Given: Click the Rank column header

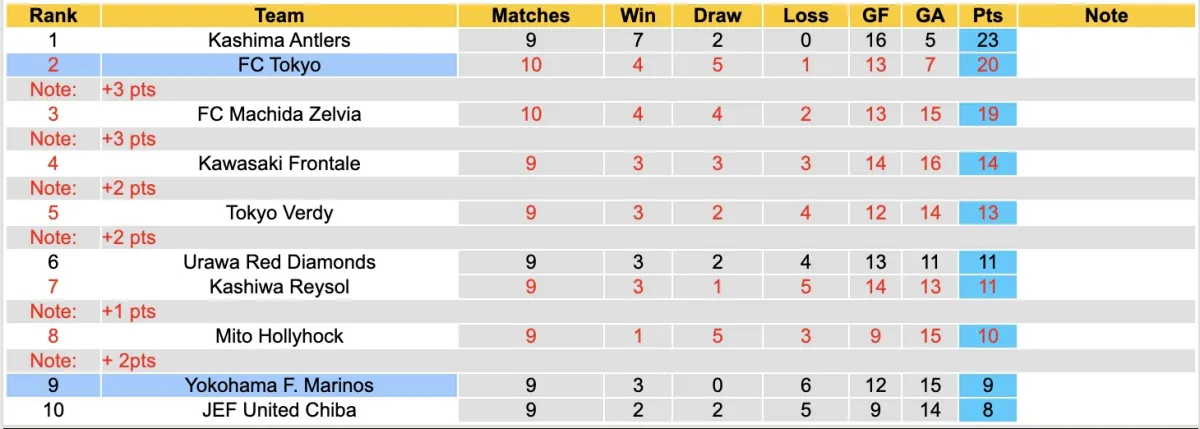Looking at the screenshot, I should click(x=53, y=16).
